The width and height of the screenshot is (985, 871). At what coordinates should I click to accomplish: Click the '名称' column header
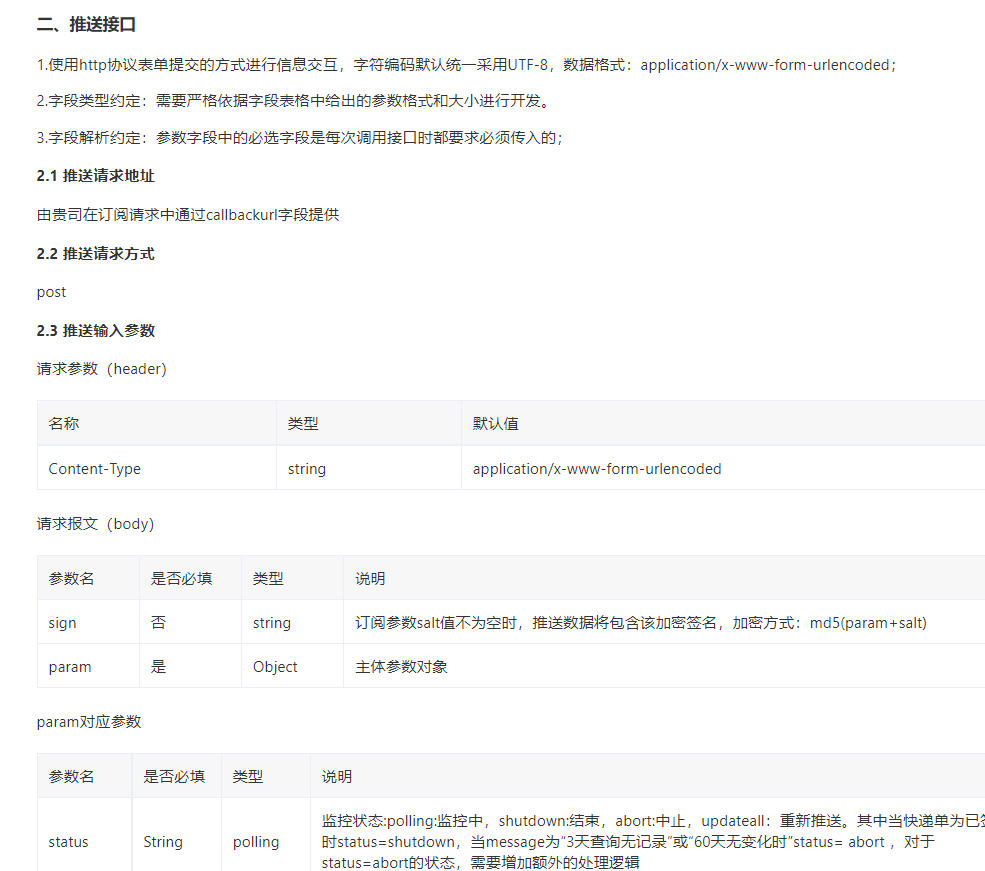157,423
